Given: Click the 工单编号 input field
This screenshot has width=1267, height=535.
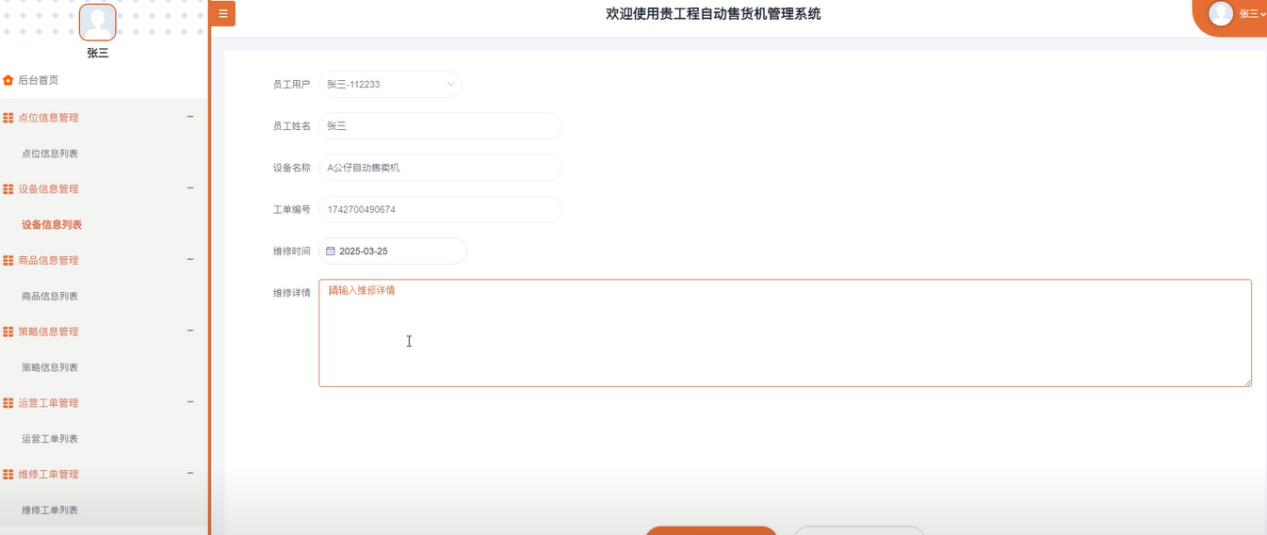Looking at the screenshot, I should (440, 210).
